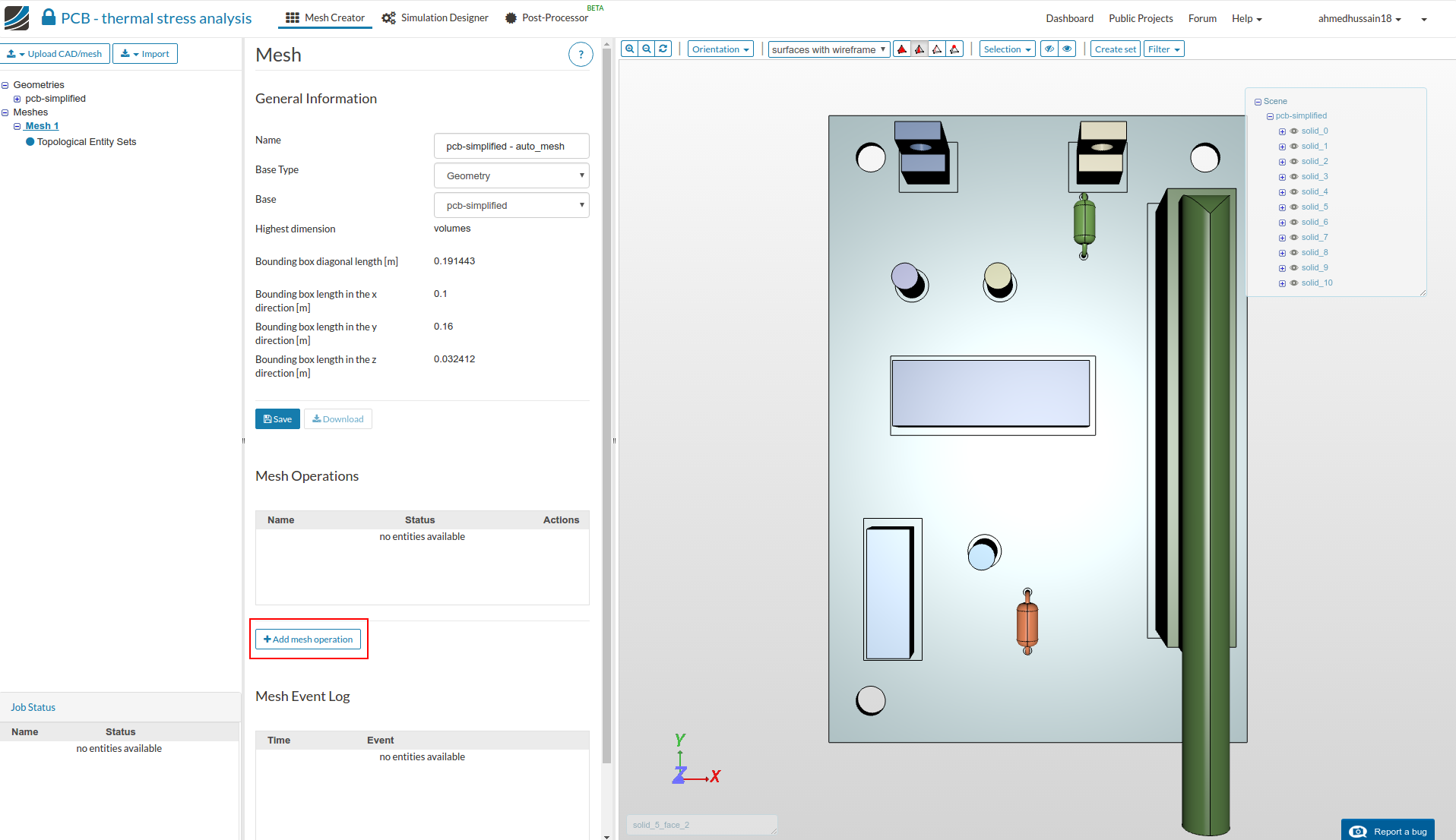
Task: Open the Filter dropdown
Action: point(1163,49)
